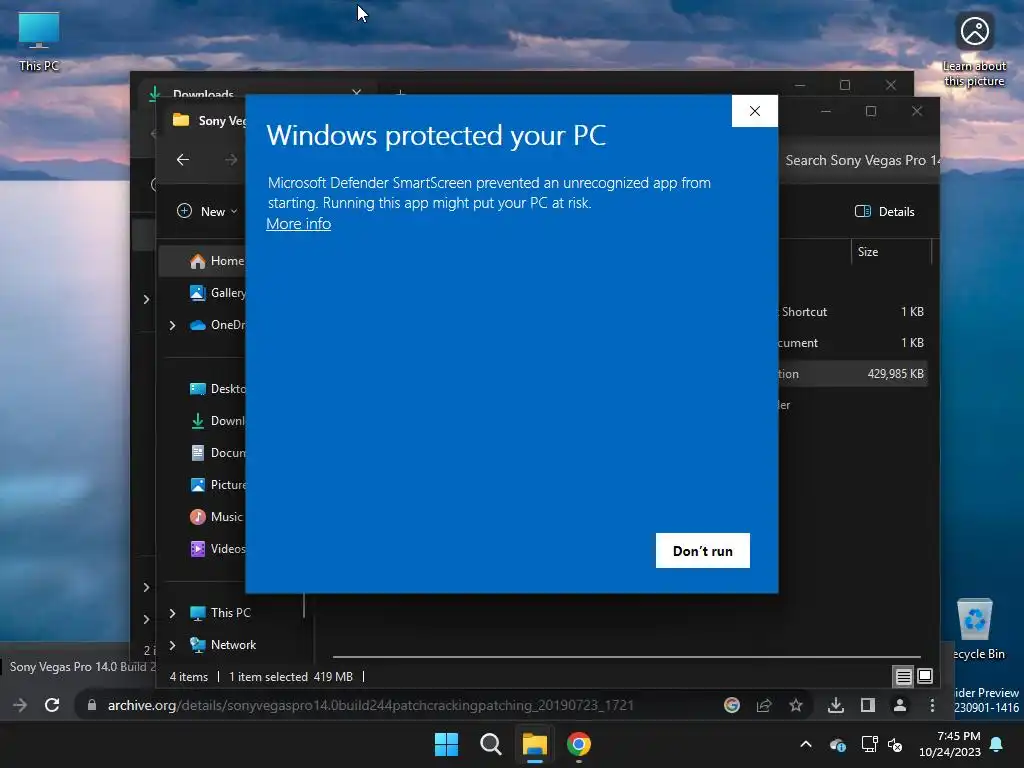The width and height of the screenshot is (1024, 768).
Task: Open the New dropdown in File Explorer
Action: pyautogui.click(x=207, y=211)
